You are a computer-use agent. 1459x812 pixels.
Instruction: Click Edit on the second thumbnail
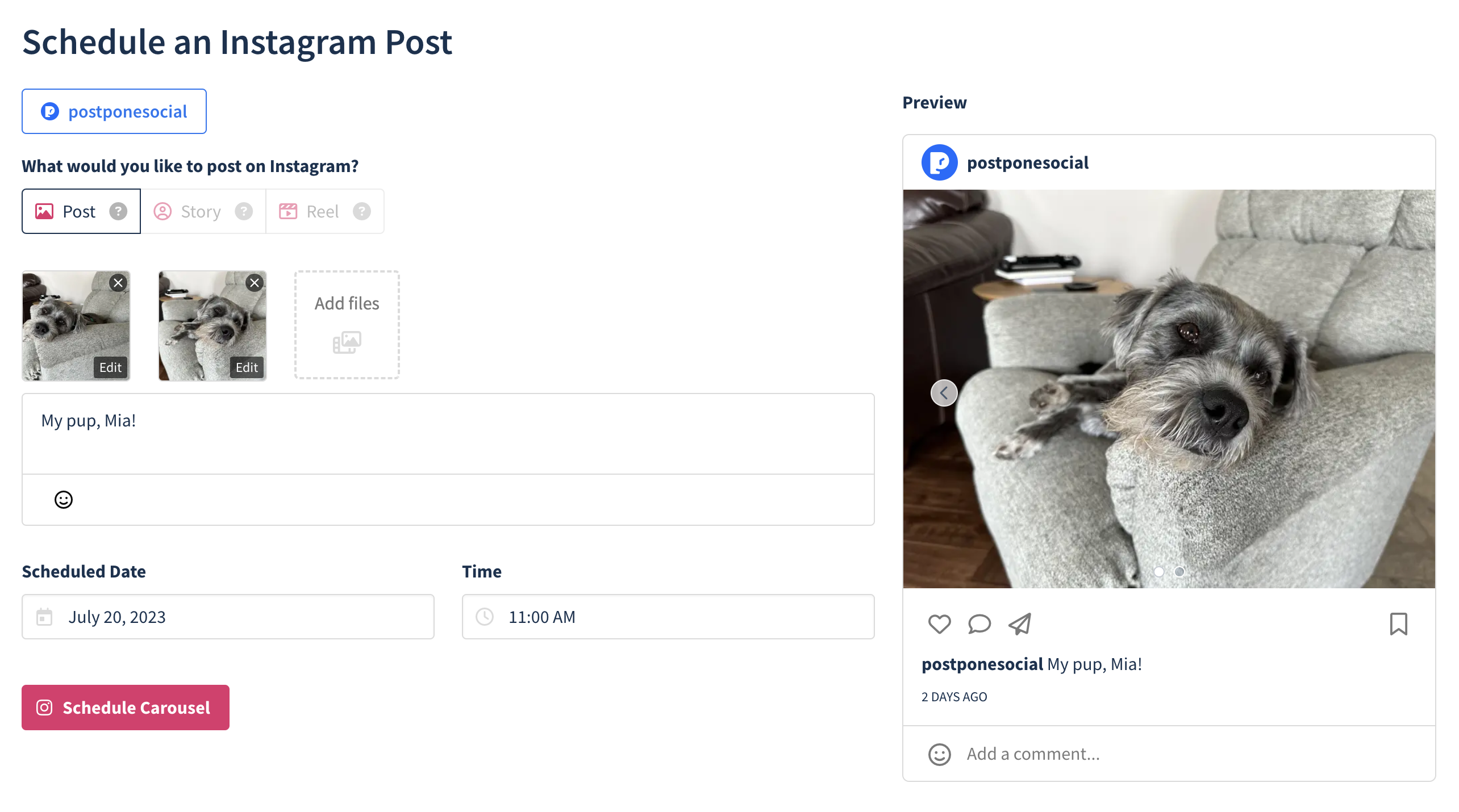pos(247,367)
